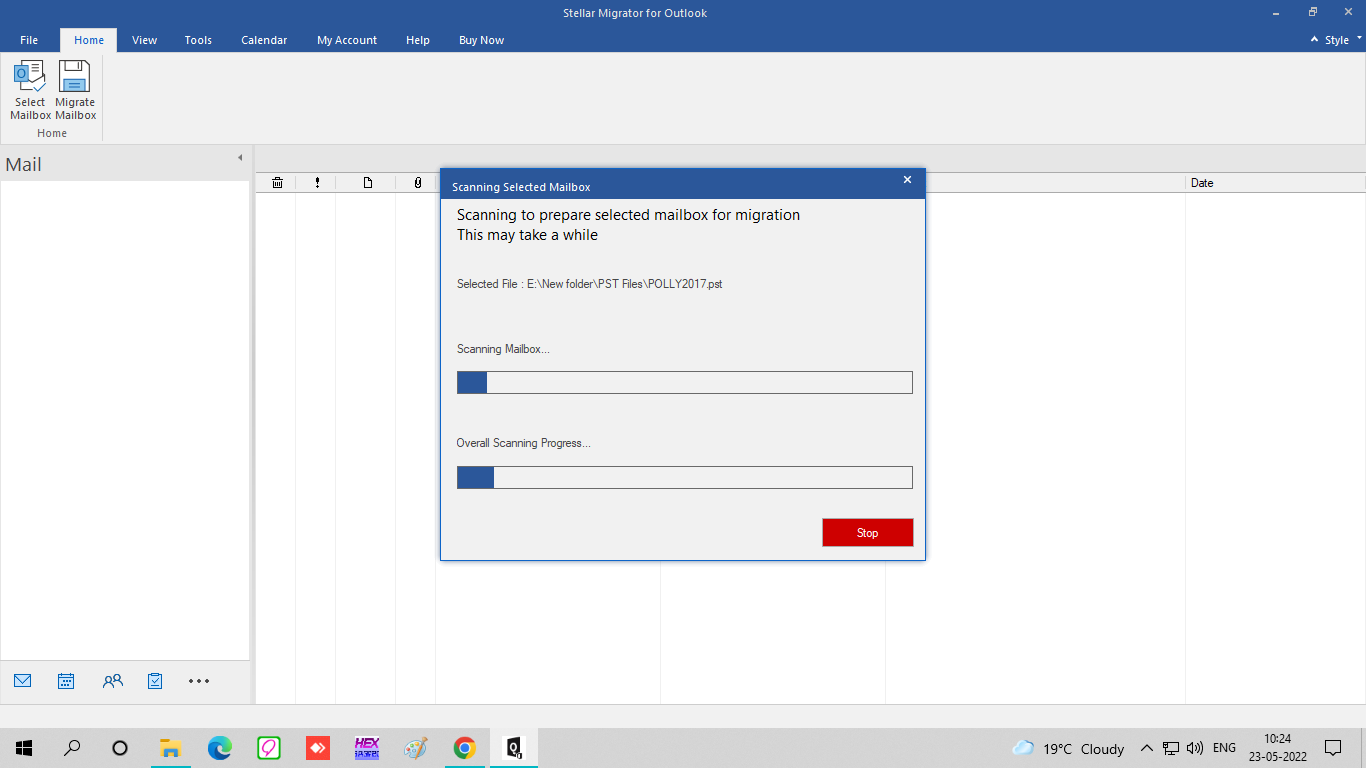Image resolution: width=1366 pixels, height=768 pixels.
Task: Collapse the Mail pane with the arrow
Action: click(x=240, y=158)
